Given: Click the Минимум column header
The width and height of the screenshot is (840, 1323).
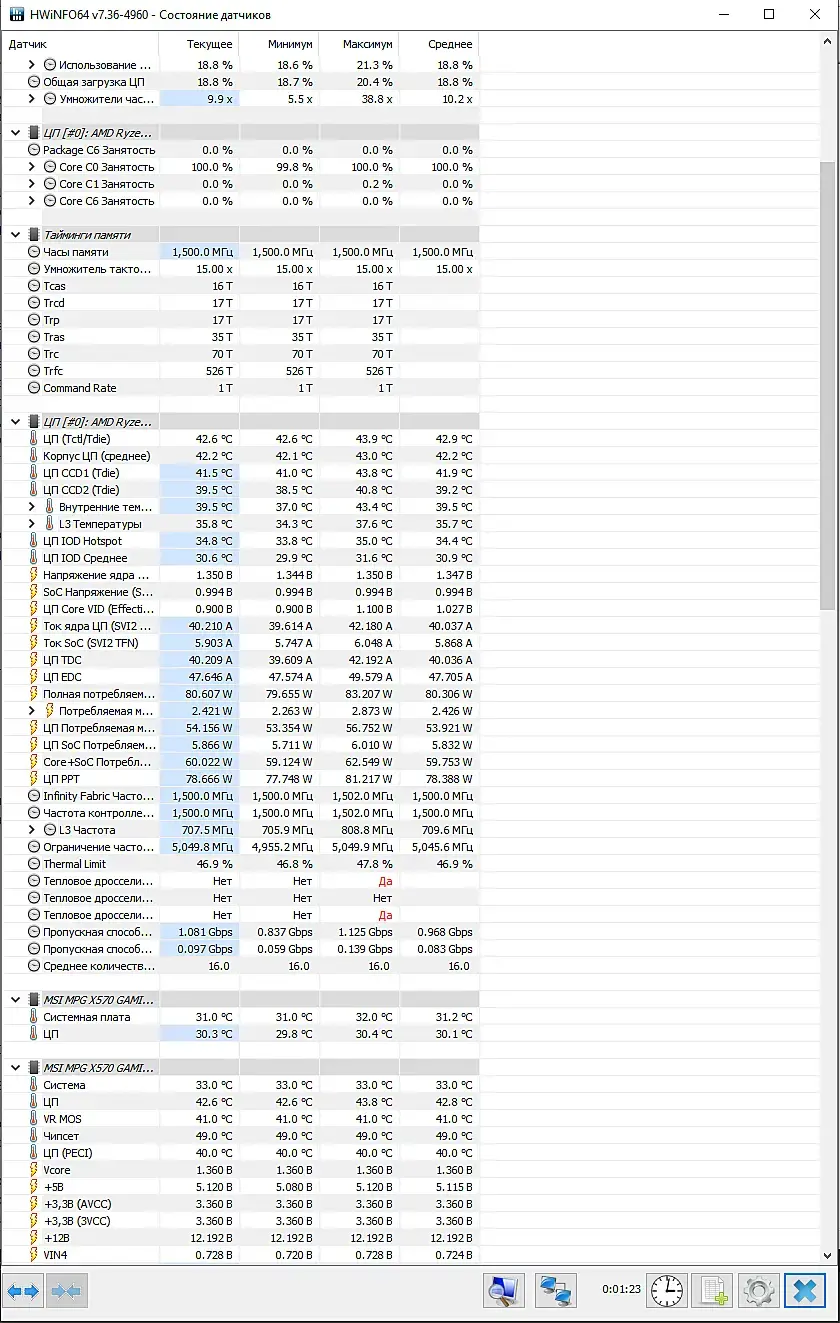Looking at the screenshot, I should click(279, 44).
